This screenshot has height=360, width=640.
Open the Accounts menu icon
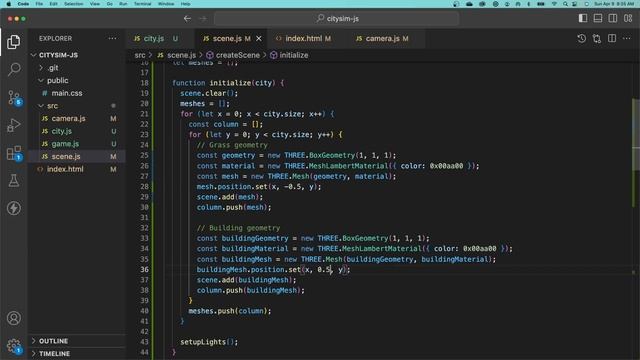tap(14, 318)
